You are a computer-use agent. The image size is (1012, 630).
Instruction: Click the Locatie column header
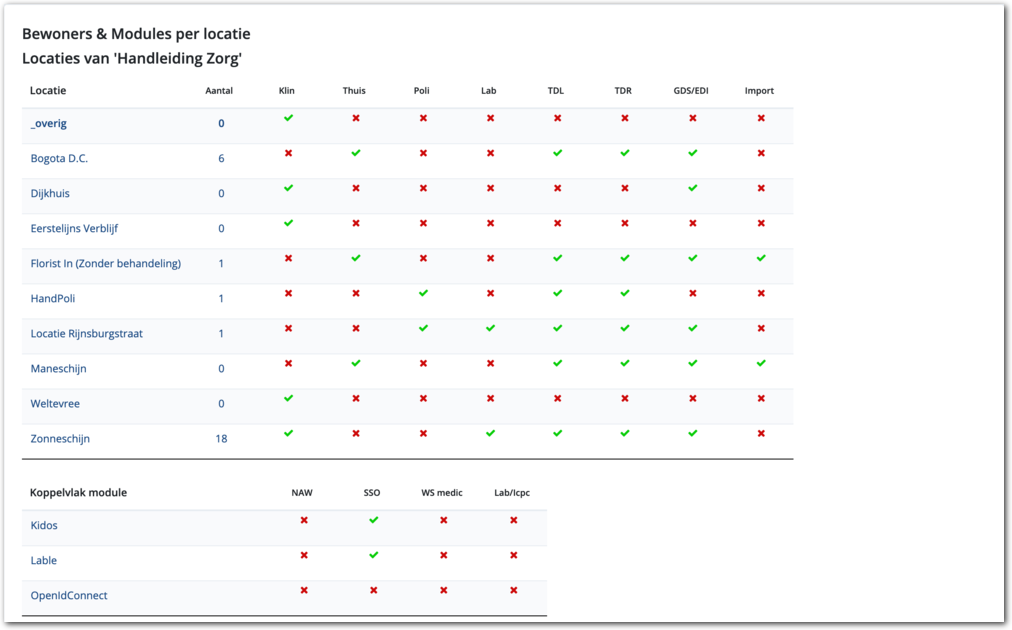(x=48, y=91)
